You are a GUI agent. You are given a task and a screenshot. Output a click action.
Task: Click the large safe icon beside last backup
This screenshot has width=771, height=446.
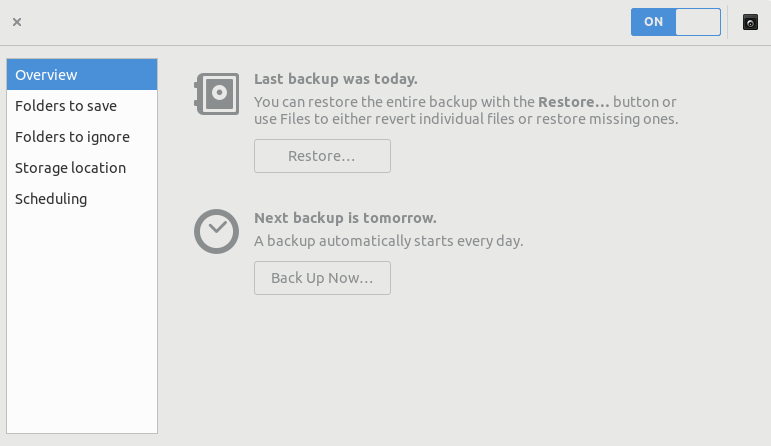tap(215, 94)
